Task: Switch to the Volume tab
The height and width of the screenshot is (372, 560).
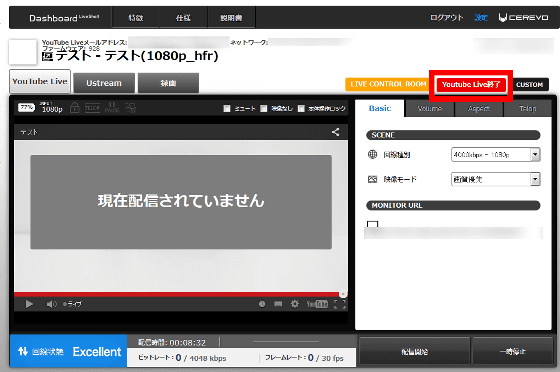Action: coord(430,109)
